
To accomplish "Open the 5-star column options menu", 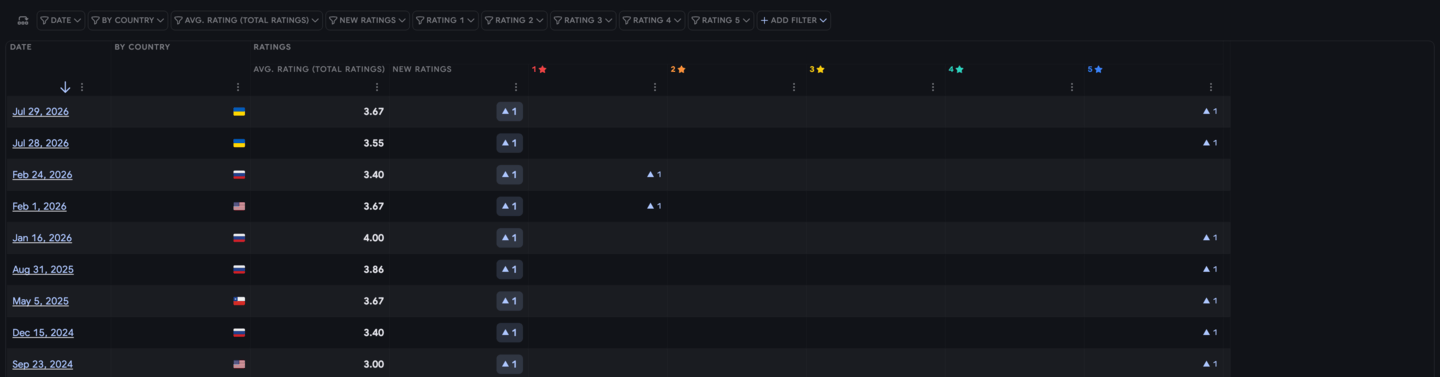I will (1211, 87).
